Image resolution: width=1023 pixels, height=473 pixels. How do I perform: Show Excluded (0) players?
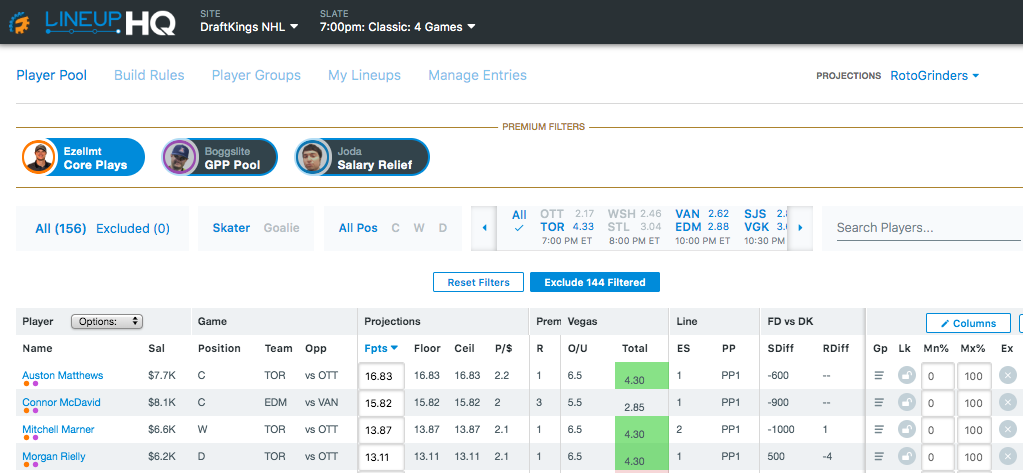[133, 228]
